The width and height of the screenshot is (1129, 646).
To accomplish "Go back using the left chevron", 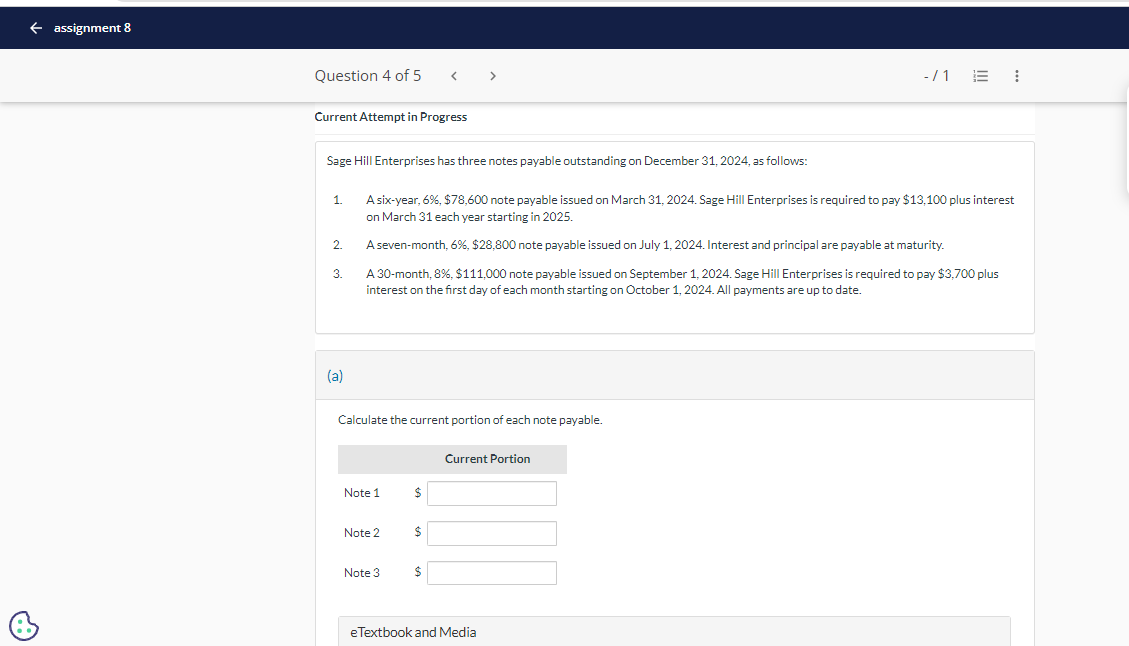I will [x=454, y=75].
